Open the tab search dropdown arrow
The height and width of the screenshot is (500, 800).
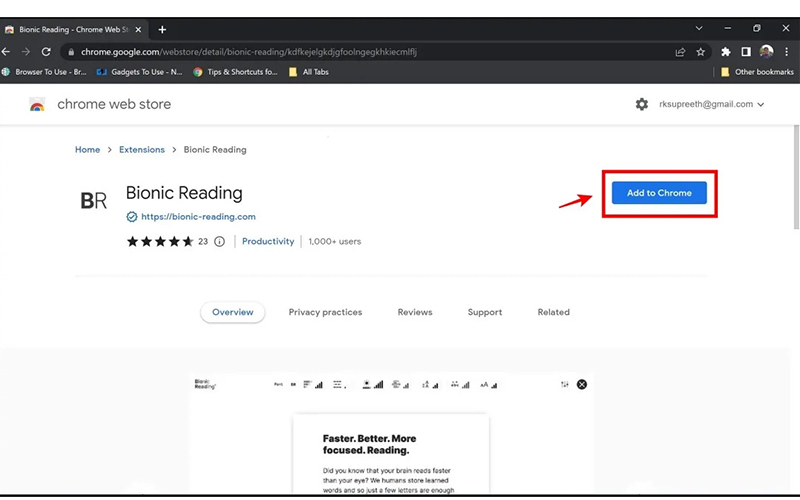coord(699,29)
